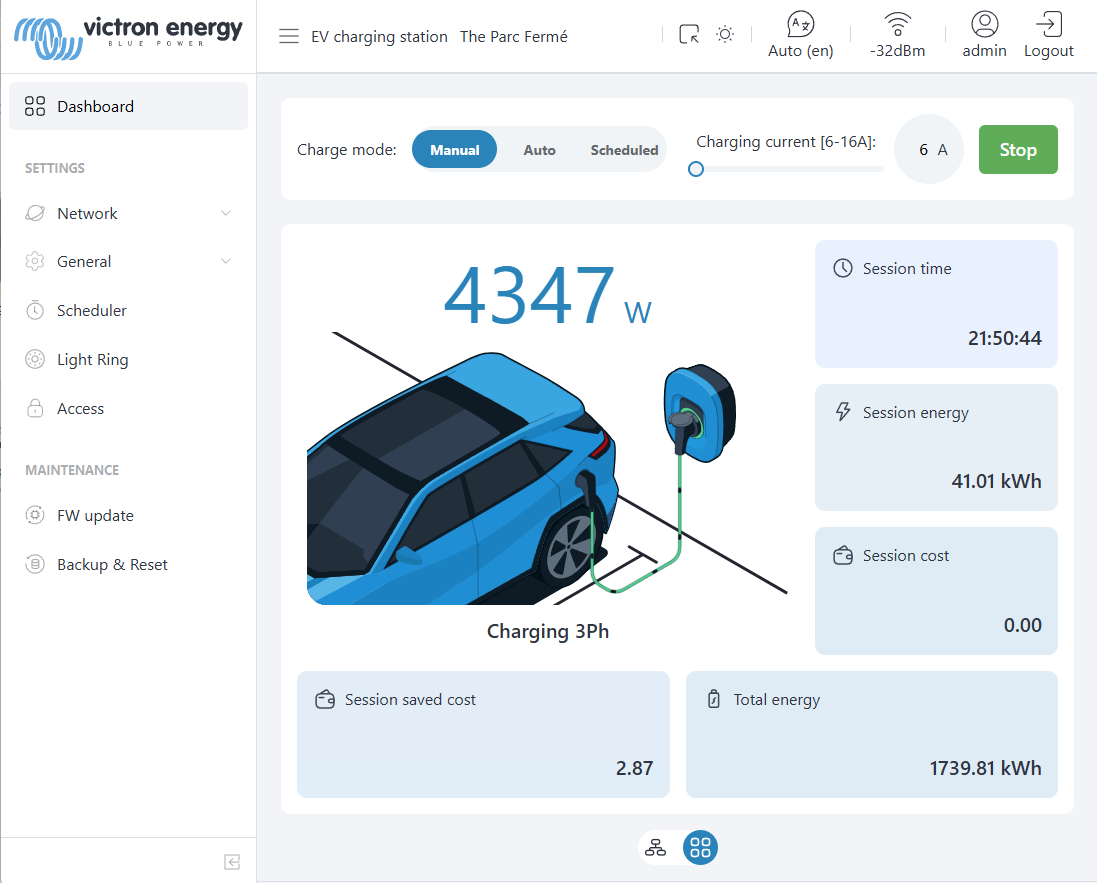This screenshot has height=883, width=1097.
Task: Click the Logout label
Action: [x=1049, y=50]
